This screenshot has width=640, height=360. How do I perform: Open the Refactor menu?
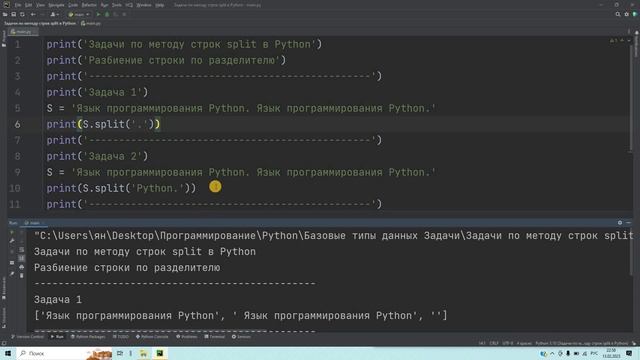pos(89,5)
